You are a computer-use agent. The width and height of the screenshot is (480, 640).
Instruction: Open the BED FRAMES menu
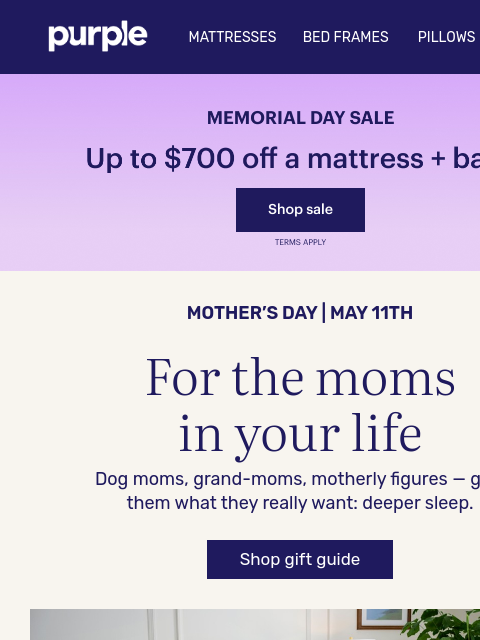[x=346, y=37]
